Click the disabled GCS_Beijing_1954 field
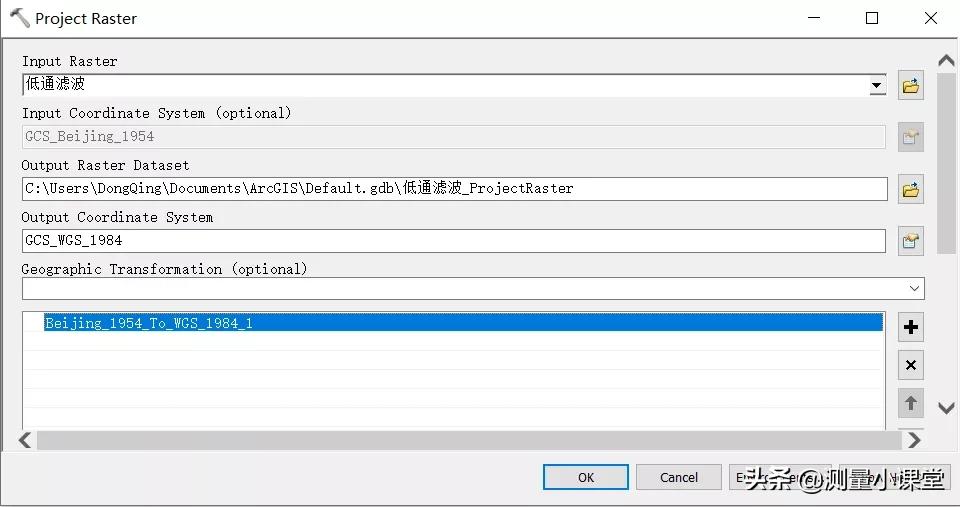Viewport: 960px width, 507px height. tap(454, 137)
